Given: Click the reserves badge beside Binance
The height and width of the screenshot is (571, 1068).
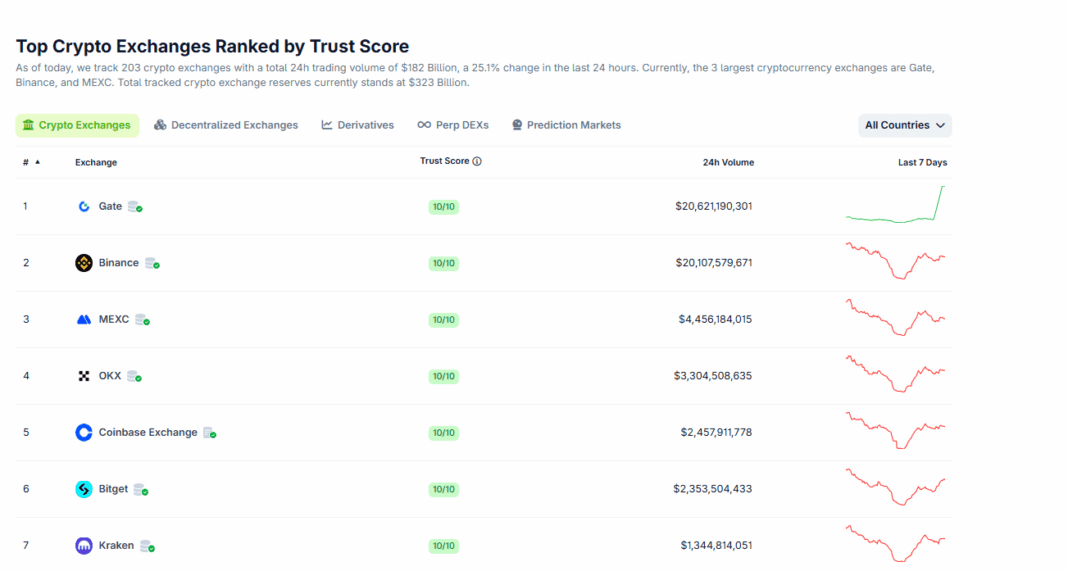Looking at the screenshot, I should pyautogui.click(x=152, y=263).
